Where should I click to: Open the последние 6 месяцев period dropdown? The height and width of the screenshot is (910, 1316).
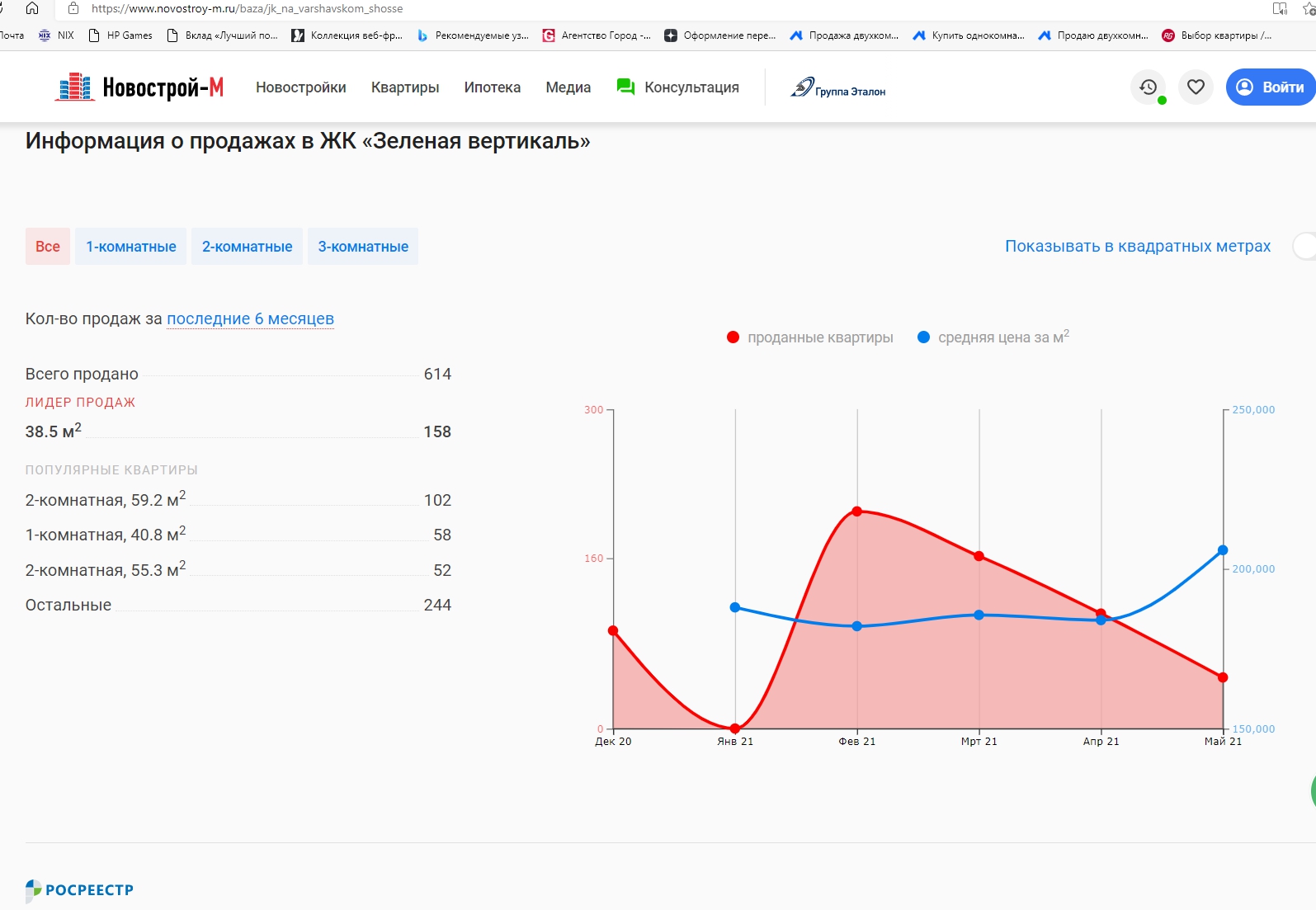click(250, 318)
